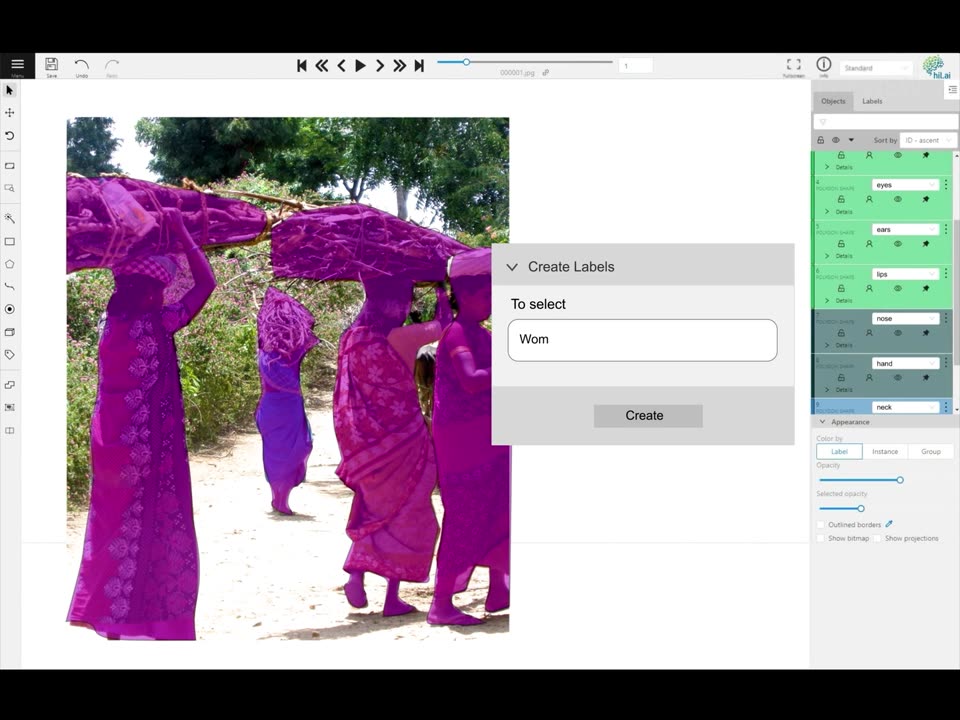Open the Info icon in header

pyautogui.click(x=823, y=64)
